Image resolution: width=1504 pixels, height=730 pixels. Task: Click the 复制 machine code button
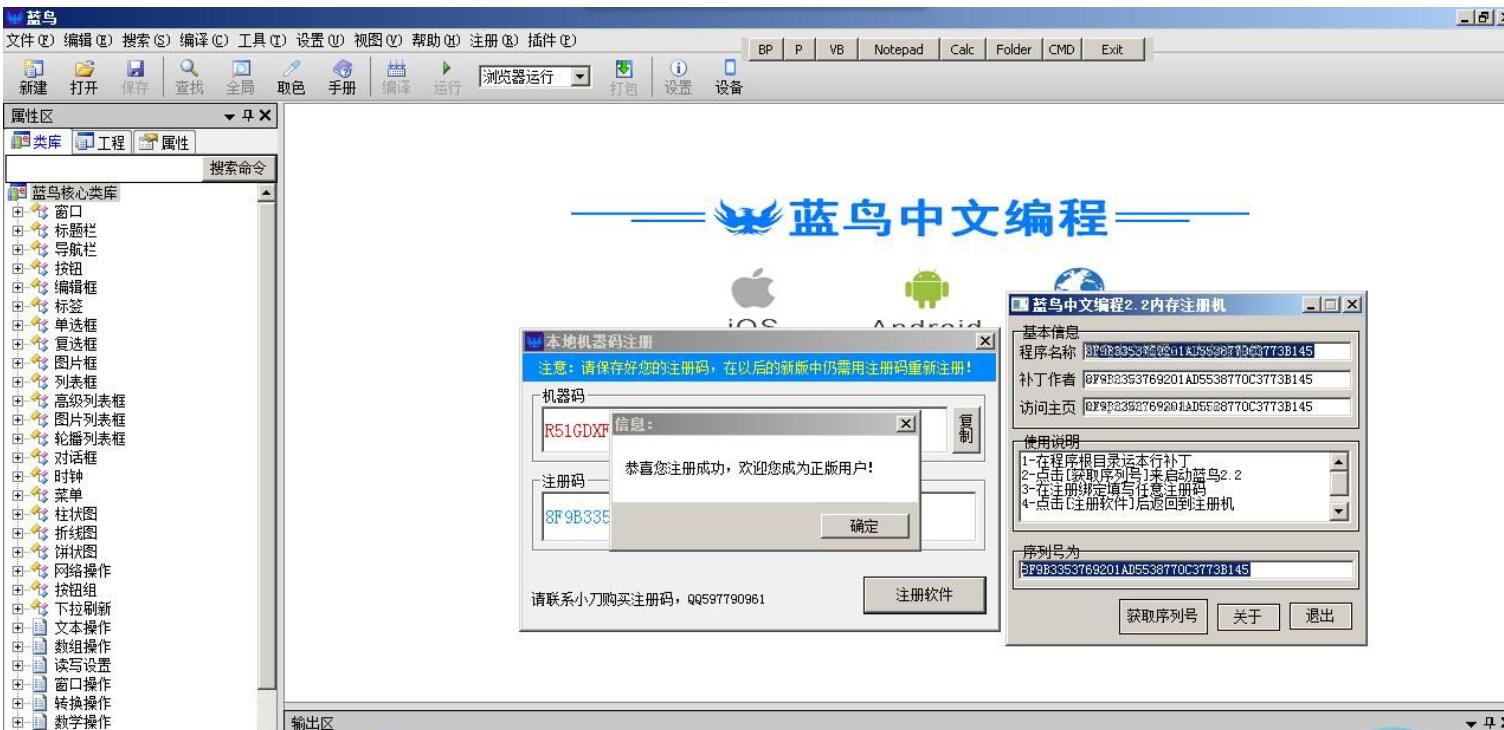pos(965,431)
